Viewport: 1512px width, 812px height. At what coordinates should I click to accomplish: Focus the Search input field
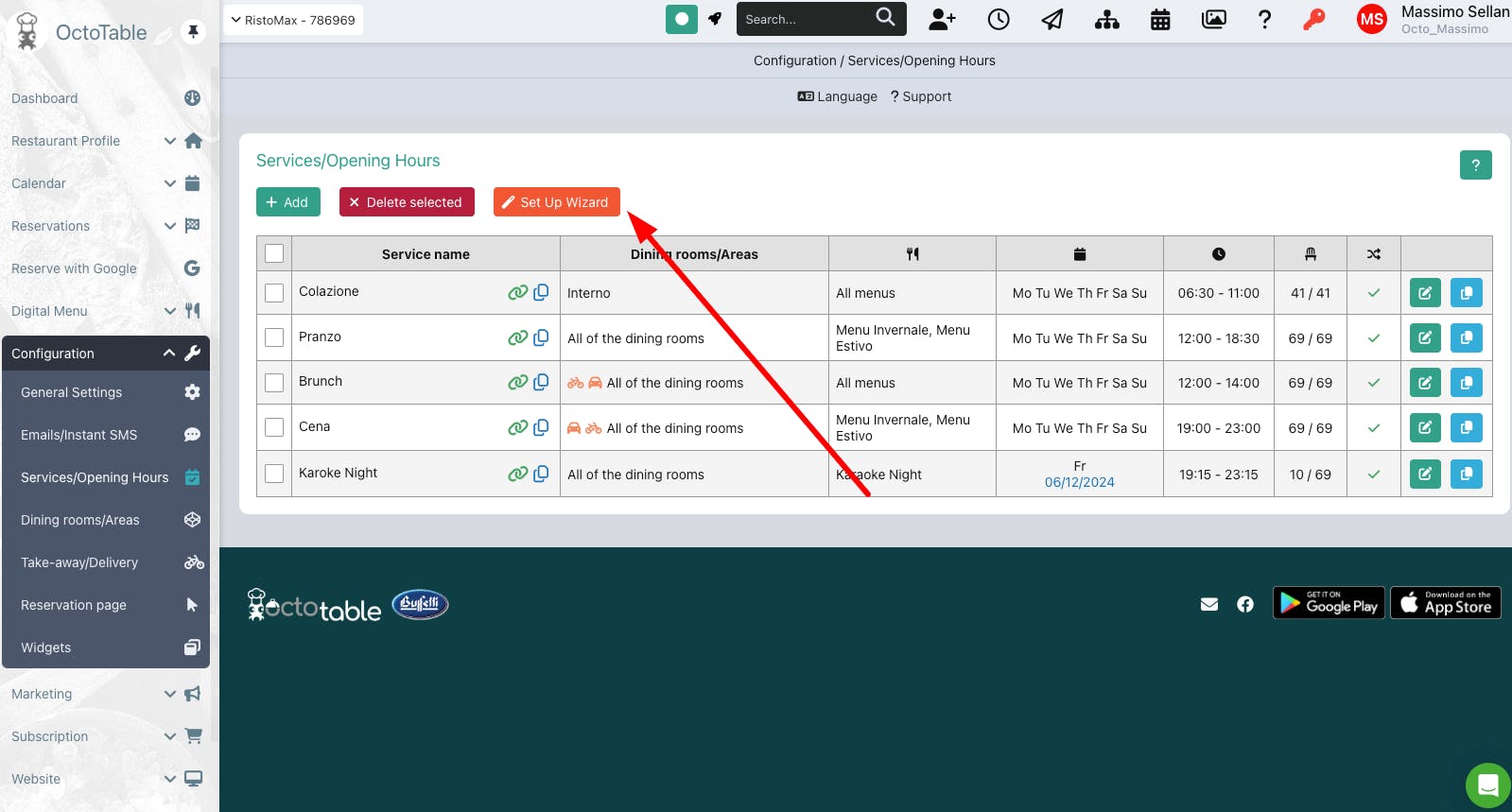[x=804, y=19]
